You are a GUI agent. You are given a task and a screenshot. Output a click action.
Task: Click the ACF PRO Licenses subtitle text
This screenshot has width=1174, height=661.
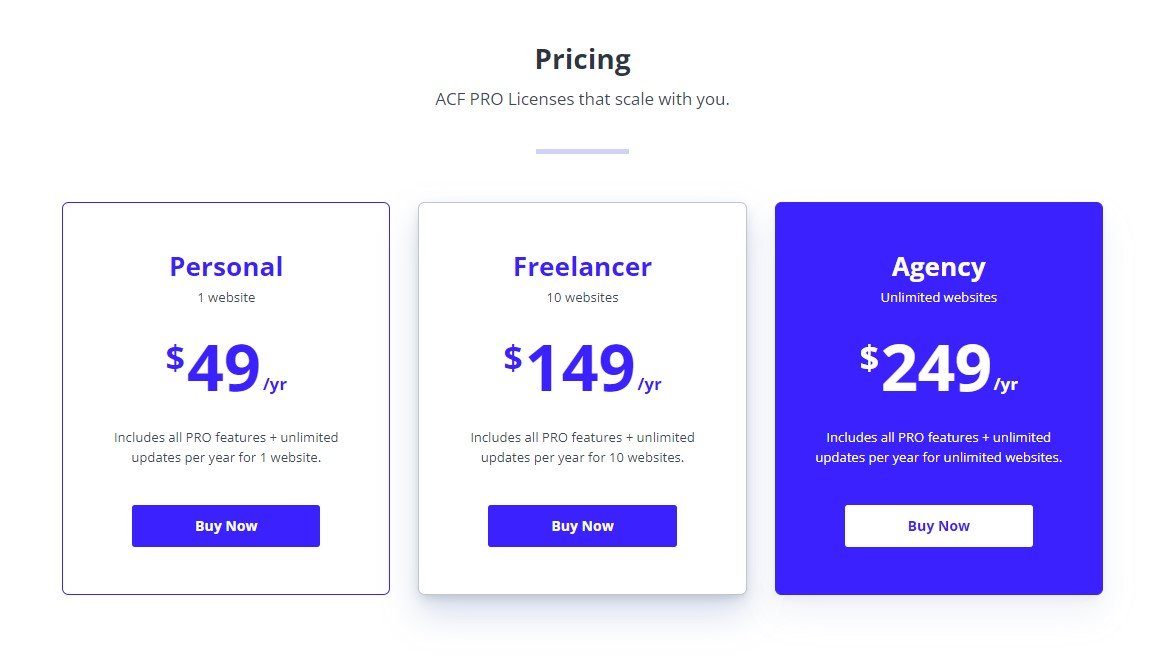tap(582, 100)
